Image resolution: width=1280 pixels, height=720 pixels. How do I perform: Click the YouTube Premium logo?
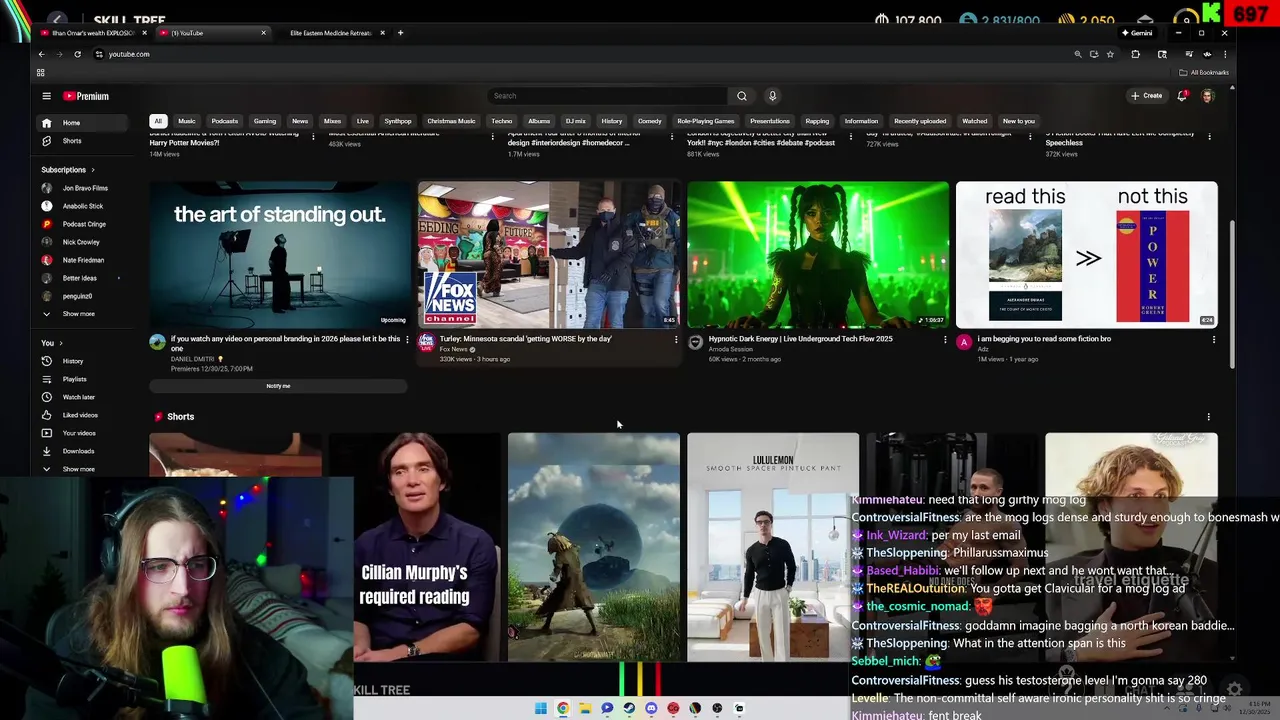tap(86, 96)
